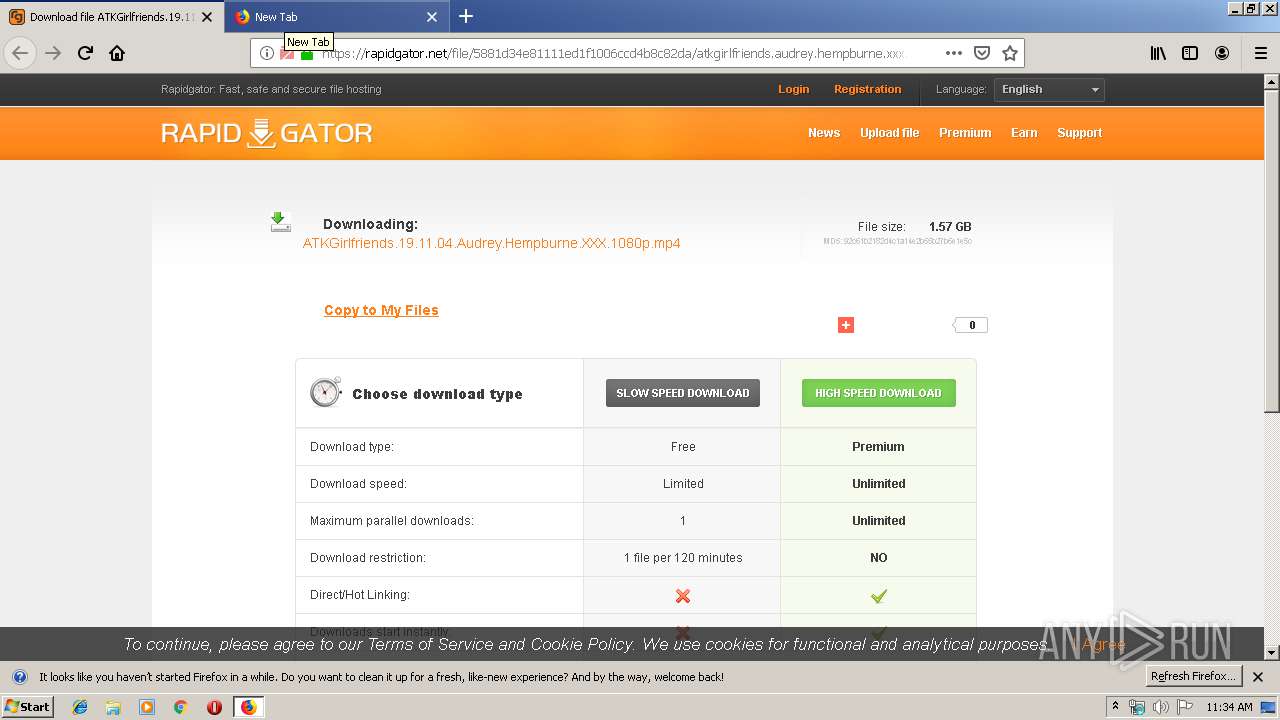The width and height of the screenshot is (1280, 720).
Task: Click 'Direct/Hot Linking:' row label
Action: [x=360, y=595]
